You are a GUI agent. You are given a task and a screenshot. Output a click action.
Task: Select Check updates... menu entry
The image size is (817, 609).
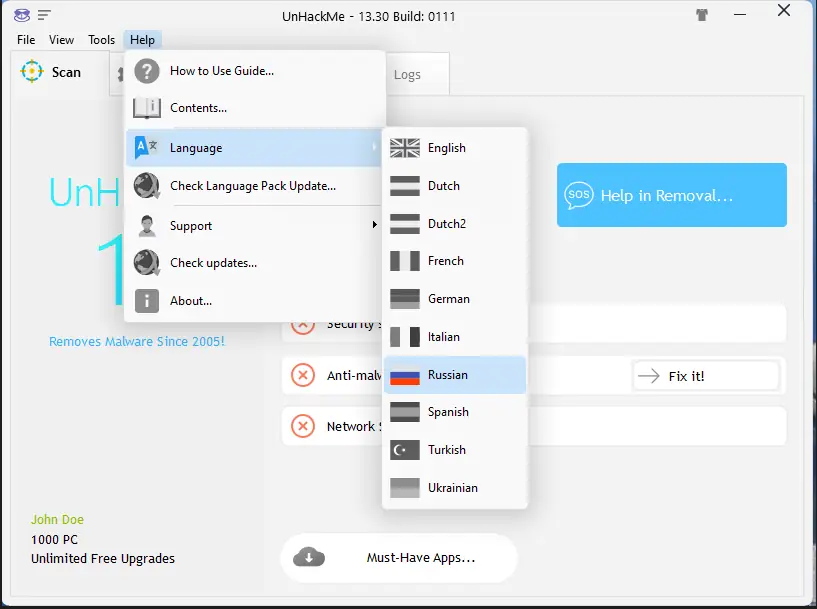(x=255, y=263)
